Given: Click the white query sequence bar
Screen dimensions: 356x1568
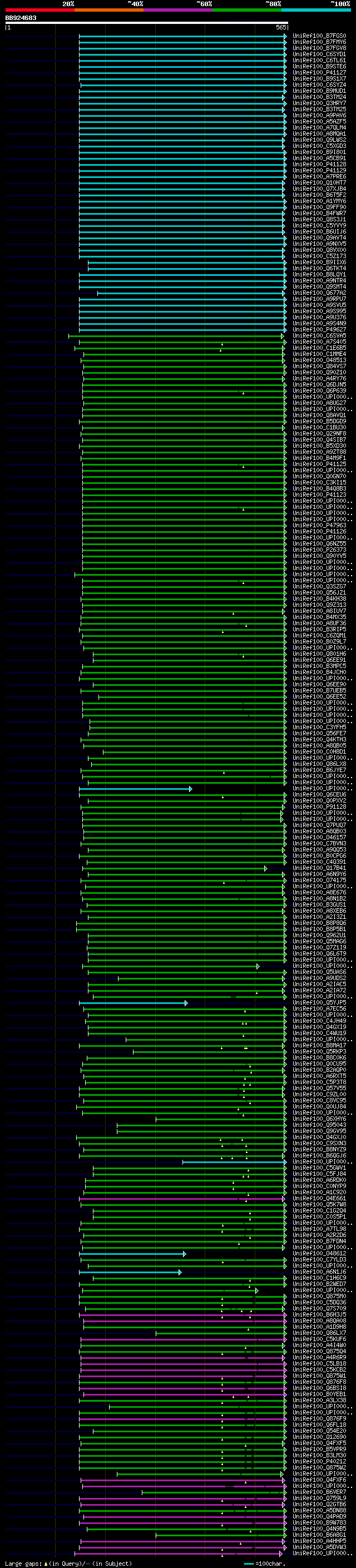Looking at the screenshot, I should coord(147,22).
